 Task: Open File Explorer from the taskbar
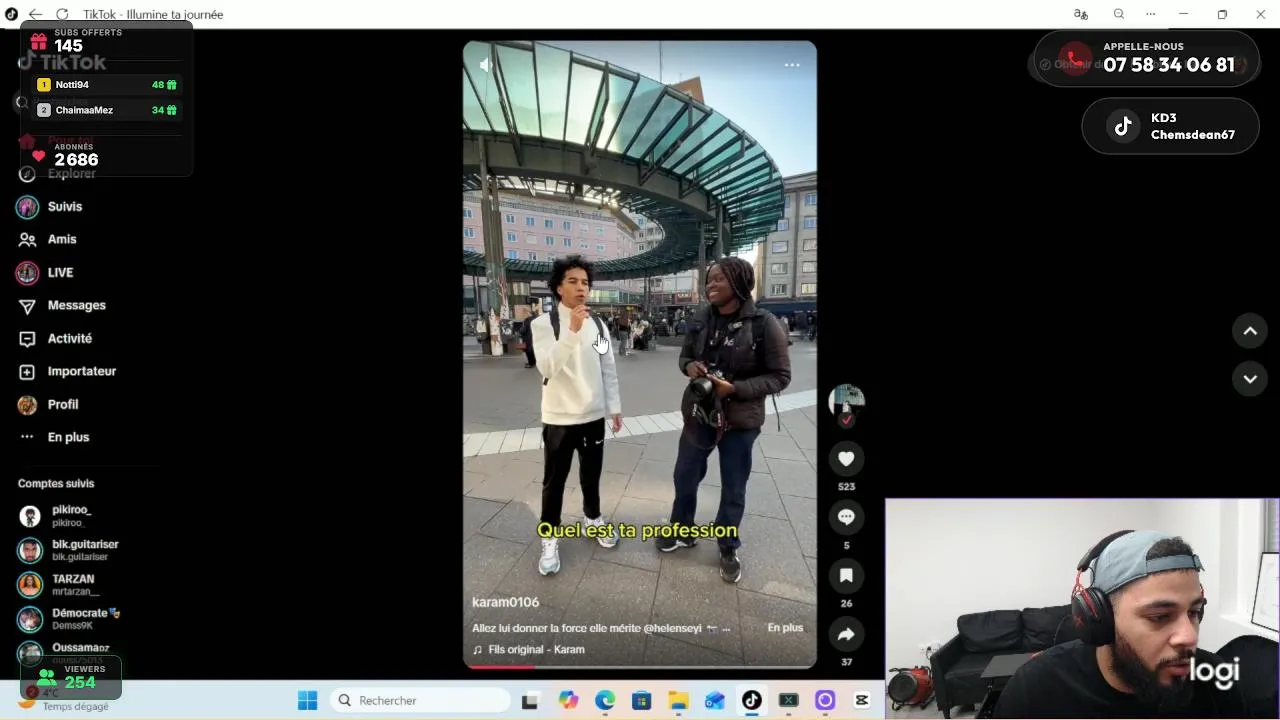678,700
